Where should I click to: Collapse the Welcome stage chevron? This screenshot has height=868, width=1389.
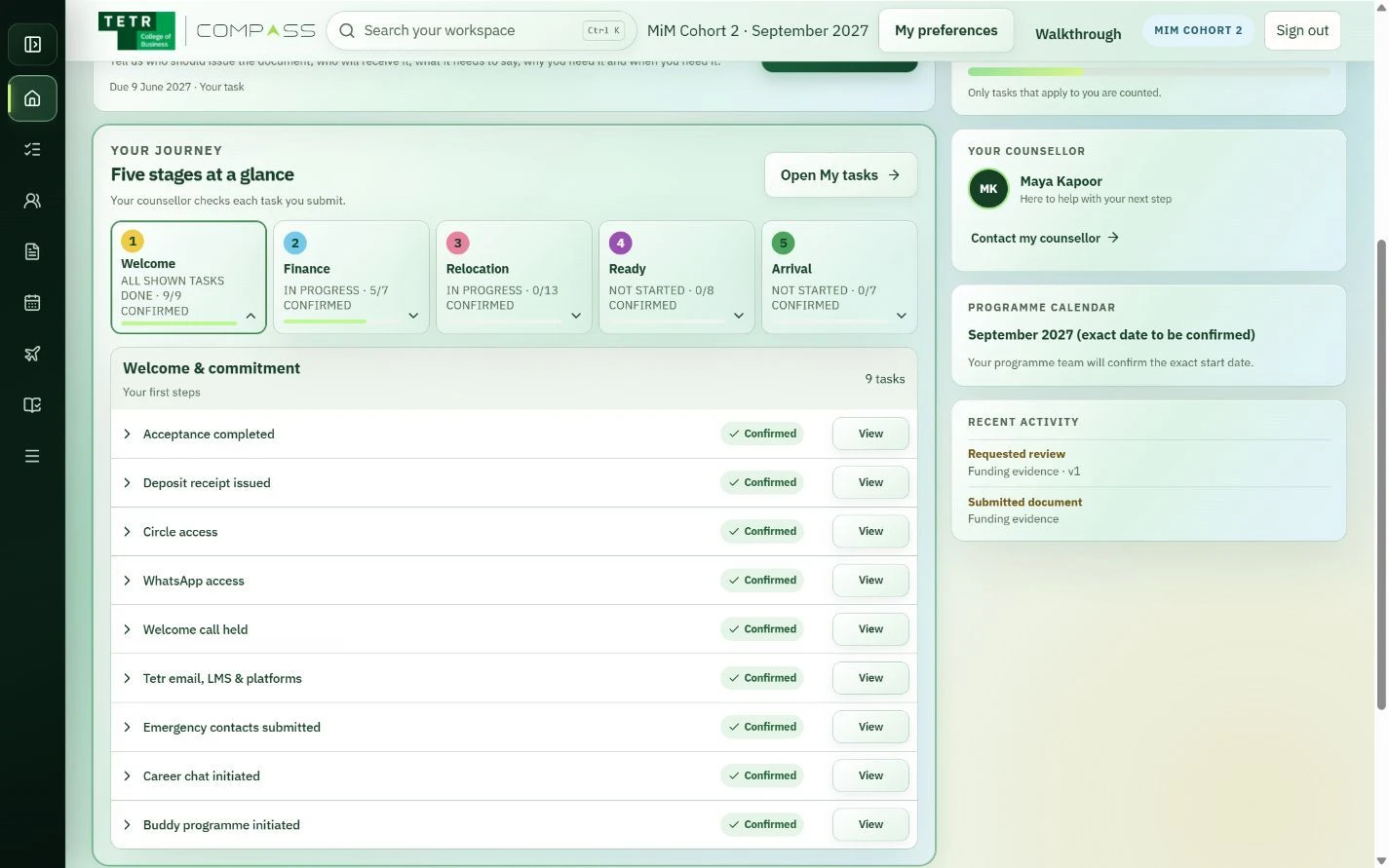point(251,316)
